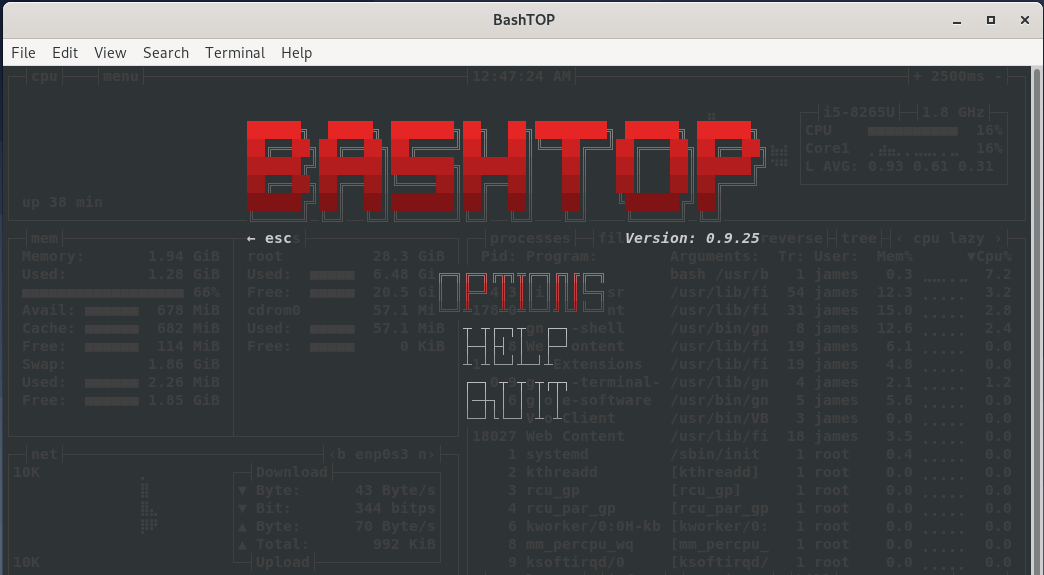This screenshot has width=1044, height=575.
Task: Select previous sorting column left arrow
Action: pos(900,238)
